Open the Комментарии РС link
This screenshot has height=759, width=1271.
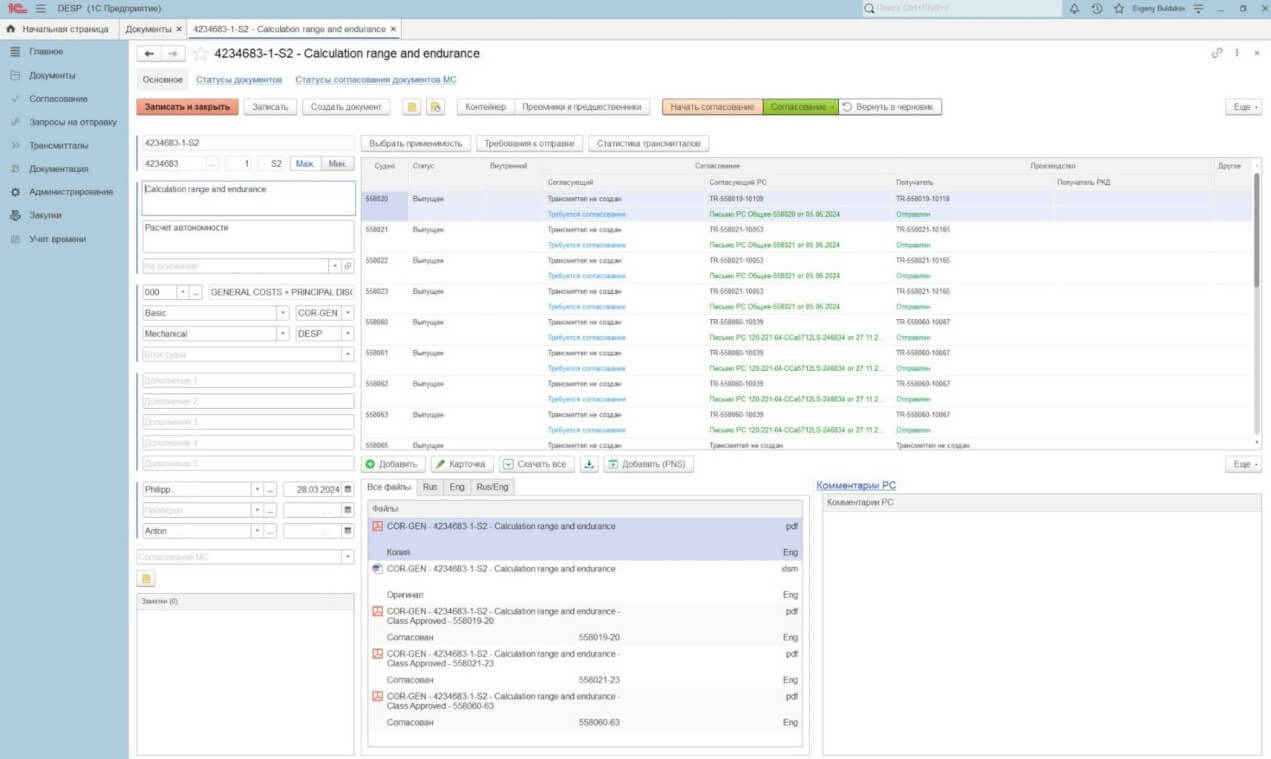pyautogui.click(x=856, y=486)
